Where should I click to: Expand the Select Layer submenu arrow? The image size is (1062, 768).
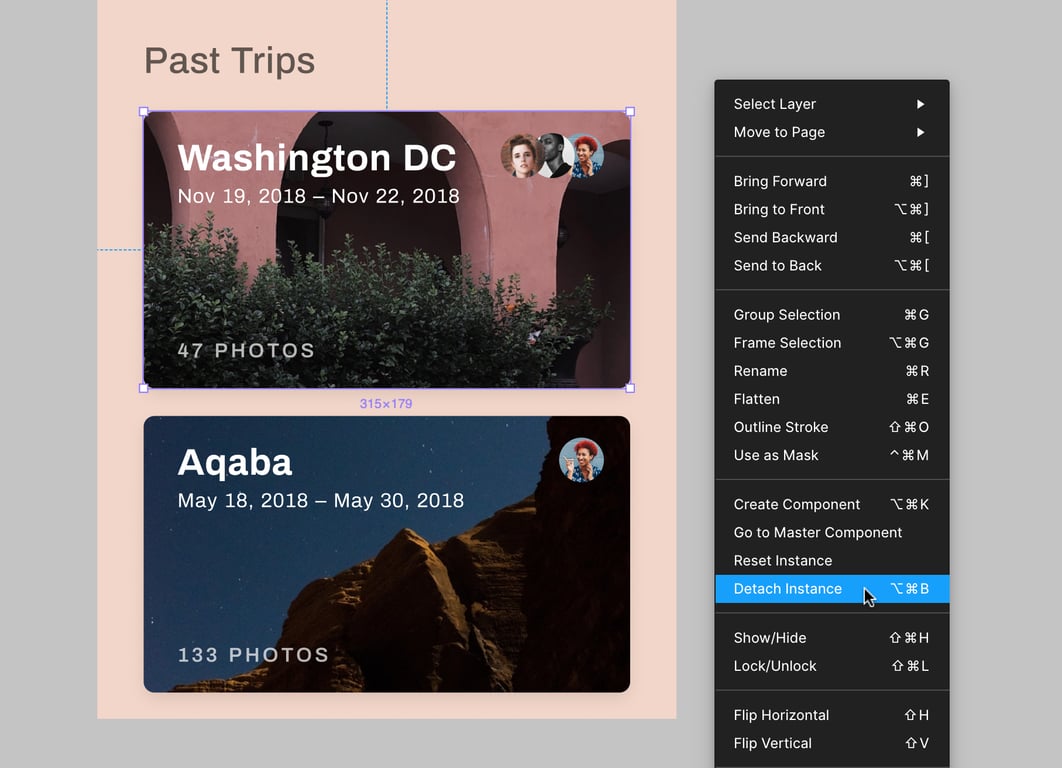coord(920,104)
